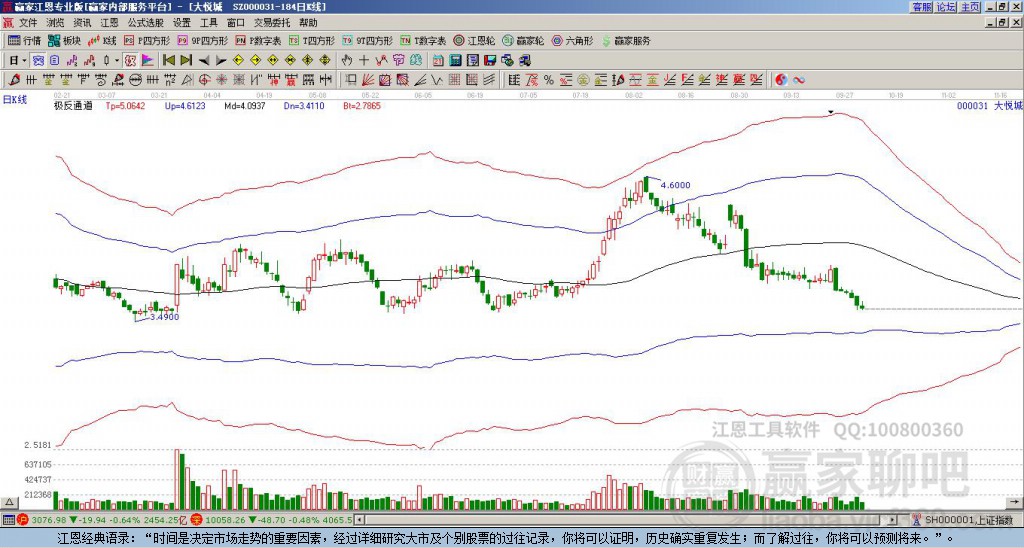Viewport: 1024px width, 548px height.
Task: Click the pink 节 icon
Action: tap(398, 61)
